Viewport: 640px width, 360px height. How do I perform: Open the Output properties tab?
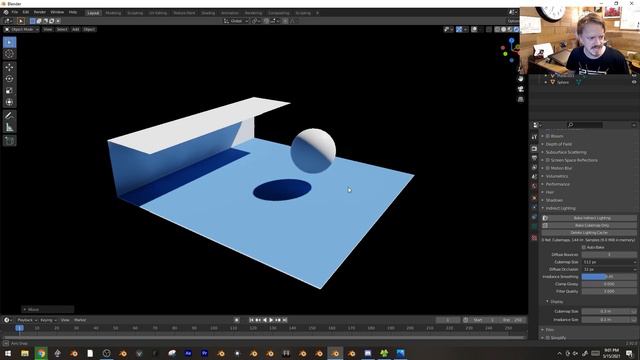click(534, 158)
